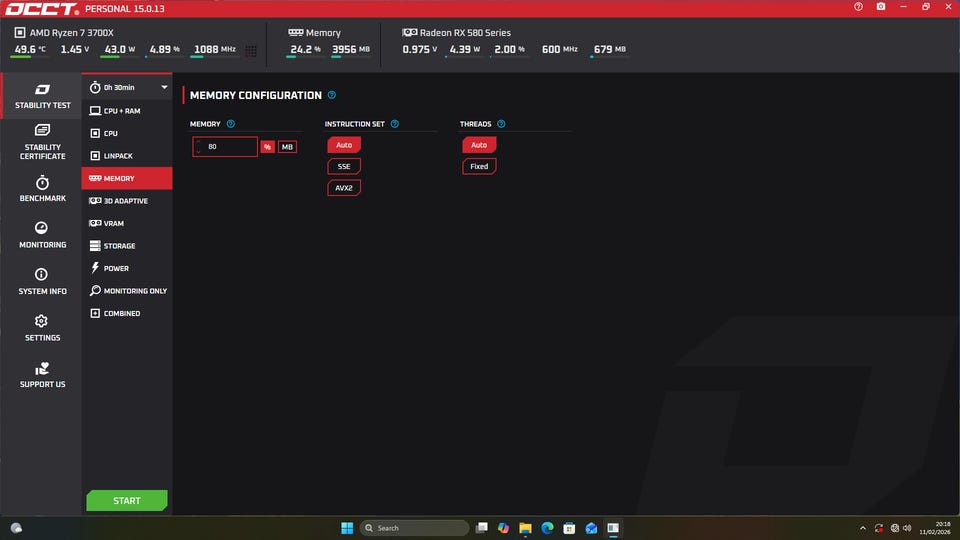View System Info page
The image size is (960, 540).
pos(42,282)
